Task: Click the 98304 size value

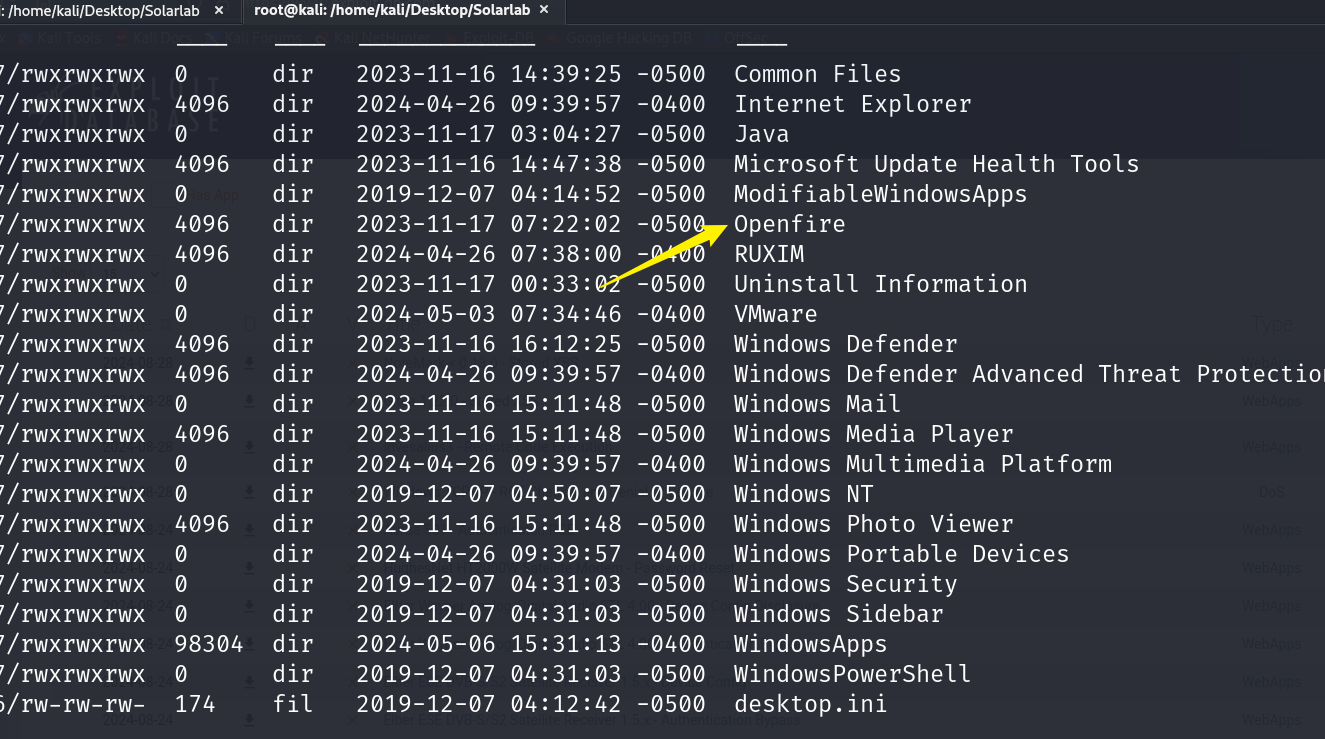Action: tap(209, 644)
